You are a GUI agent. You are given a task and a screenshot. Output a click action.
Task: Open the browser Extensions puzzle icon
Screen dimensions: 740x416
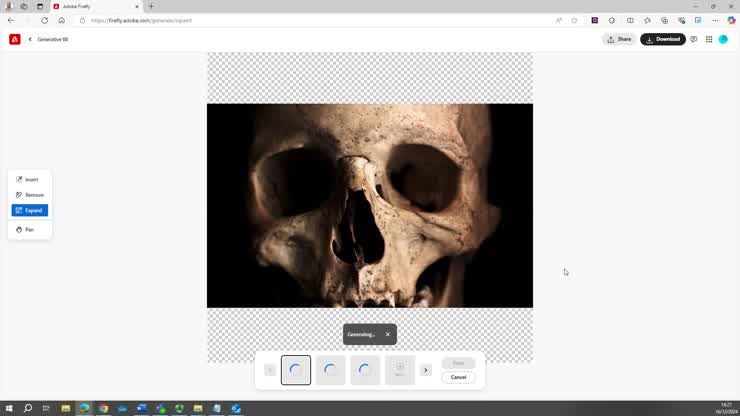coord(612,20)
